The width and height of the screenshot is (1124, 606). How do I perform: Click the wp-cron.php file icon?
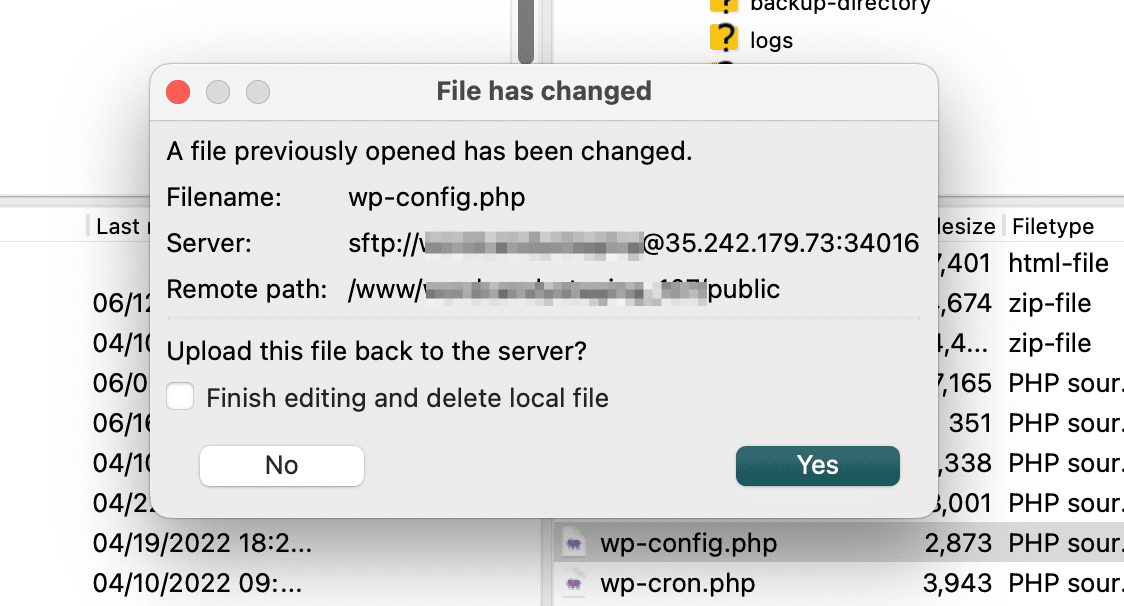coord(574,582)
